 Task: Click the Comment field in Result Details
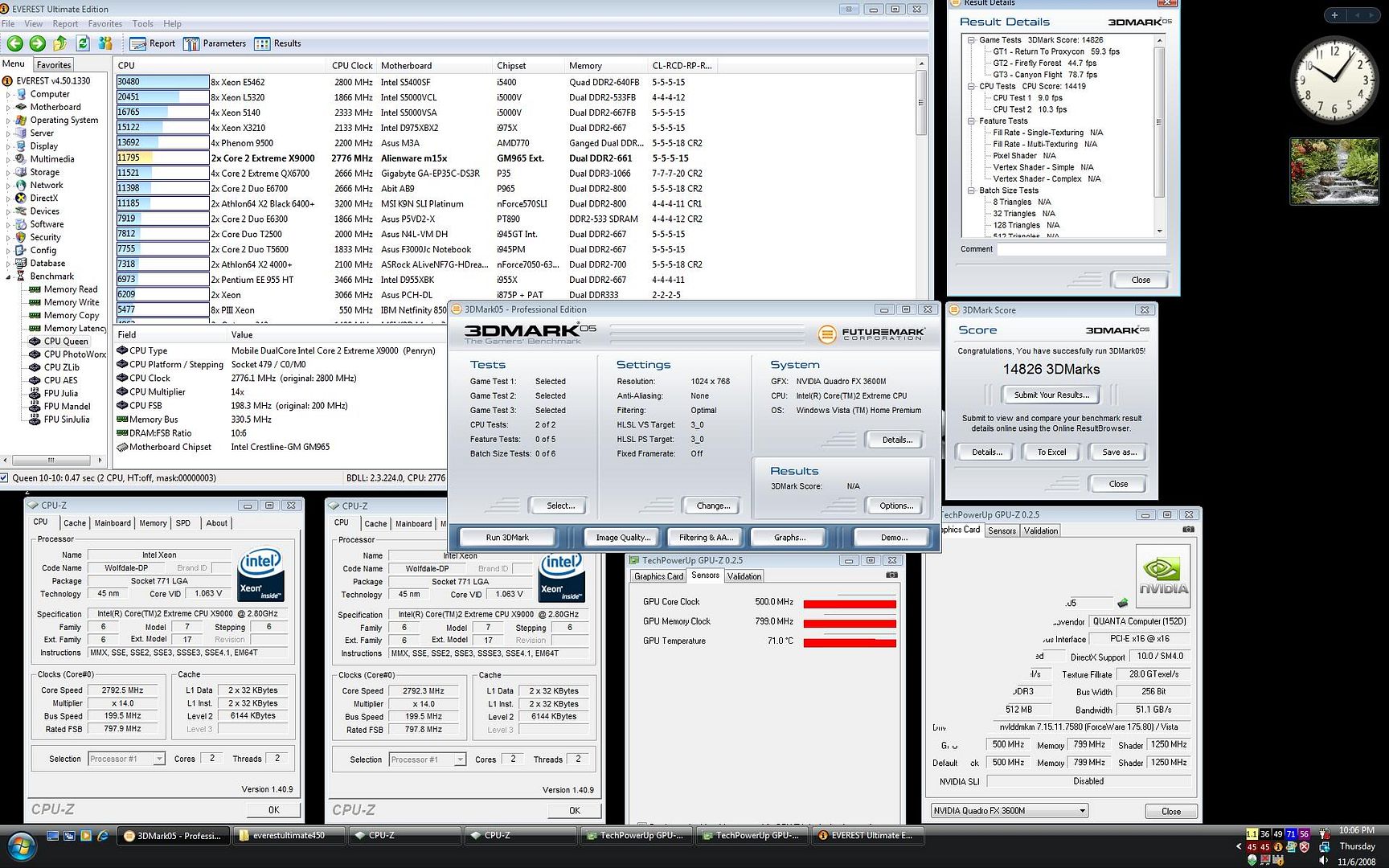[1081, 249]
